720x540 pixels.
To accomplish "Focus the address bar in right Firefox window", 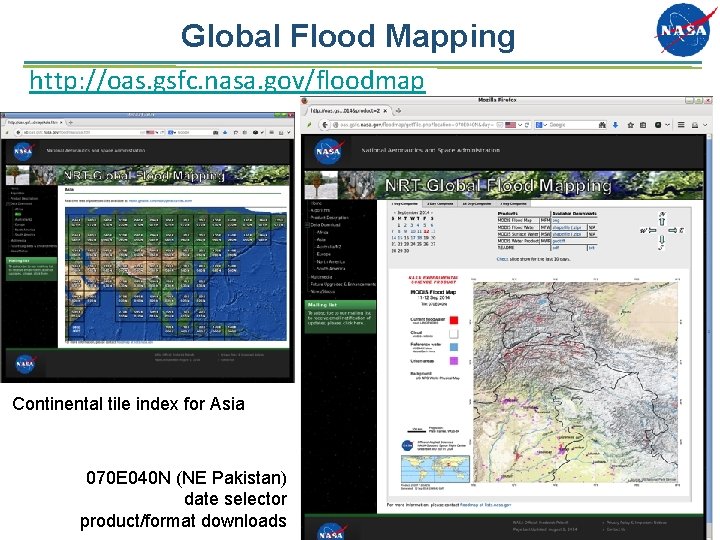I will click(x=418, y=125).
